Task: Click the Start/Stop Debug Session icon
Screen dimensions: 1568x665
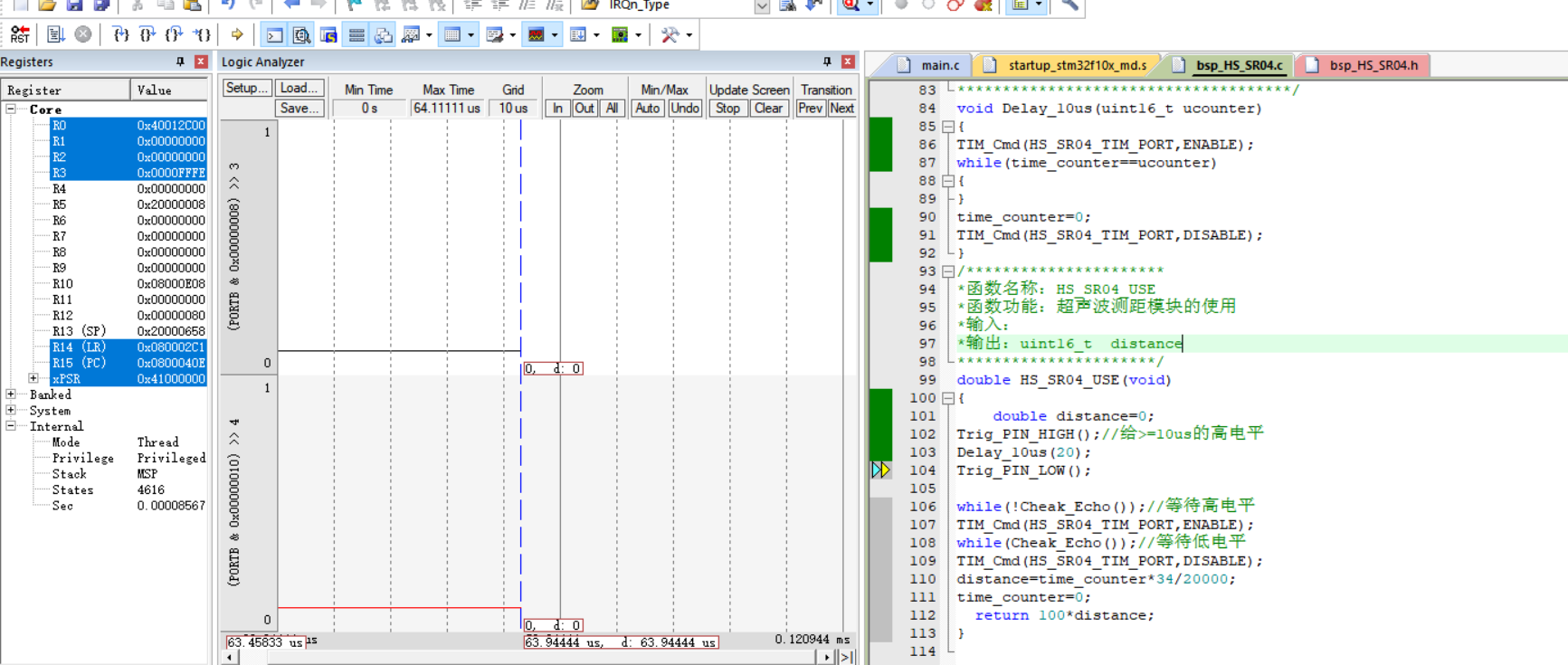Action: [851, 5]
